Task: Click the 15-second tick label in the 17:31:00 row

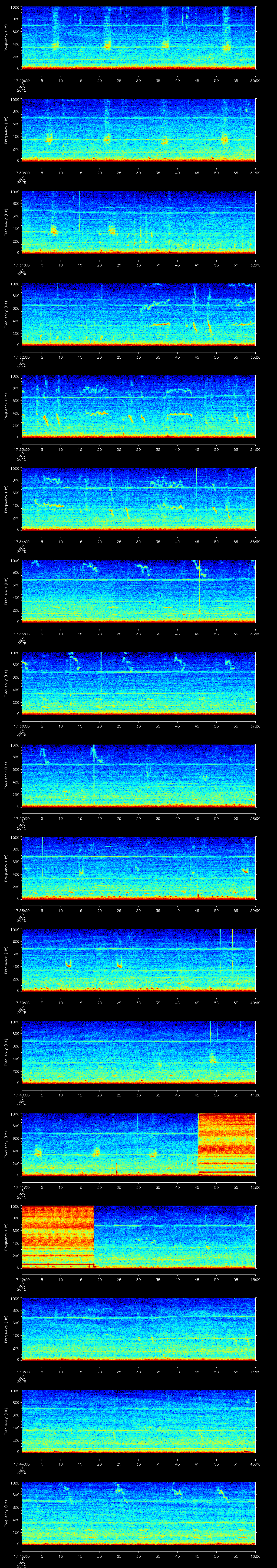Action: 80,264
